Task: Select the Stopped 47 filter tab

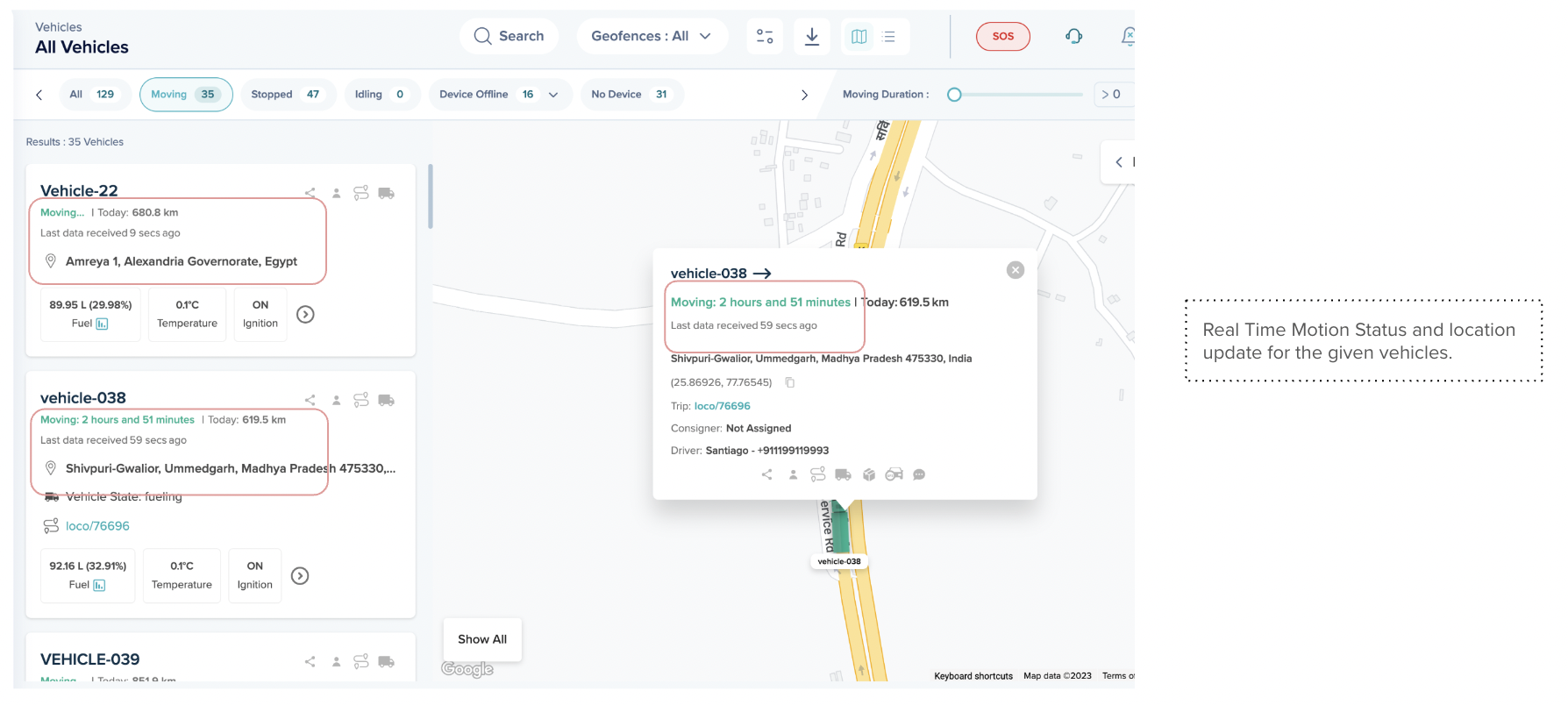Action: tap(286, 95)
